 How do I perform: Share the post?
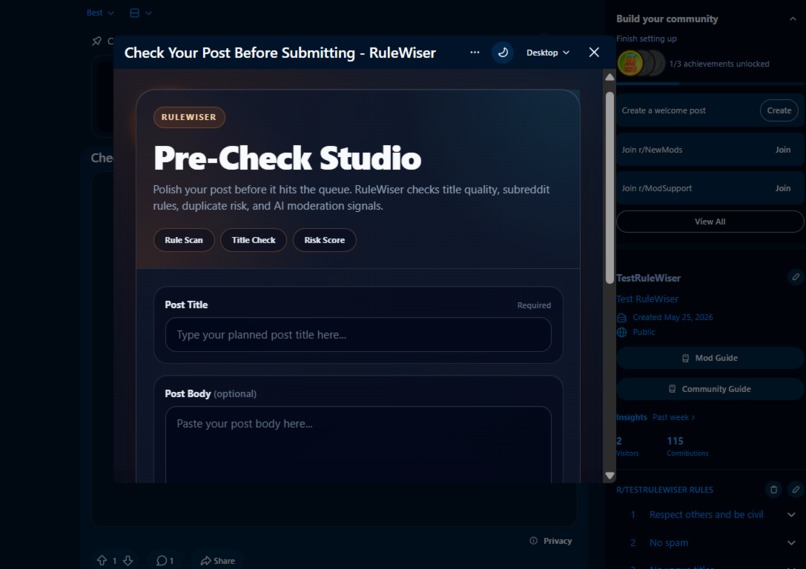217,560
